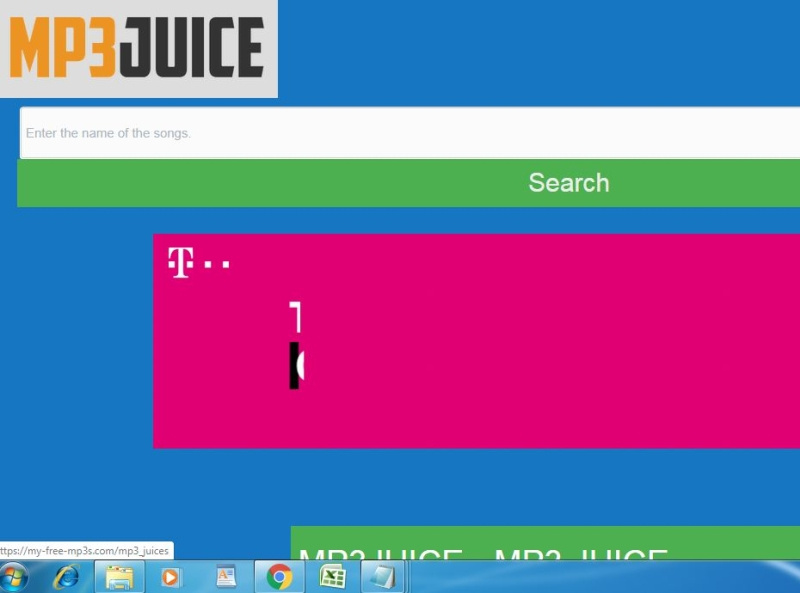Screen dimensions: 800x593
Task: Launch Internet Explorer from the taskbar
Action: [x=67, y=577]
